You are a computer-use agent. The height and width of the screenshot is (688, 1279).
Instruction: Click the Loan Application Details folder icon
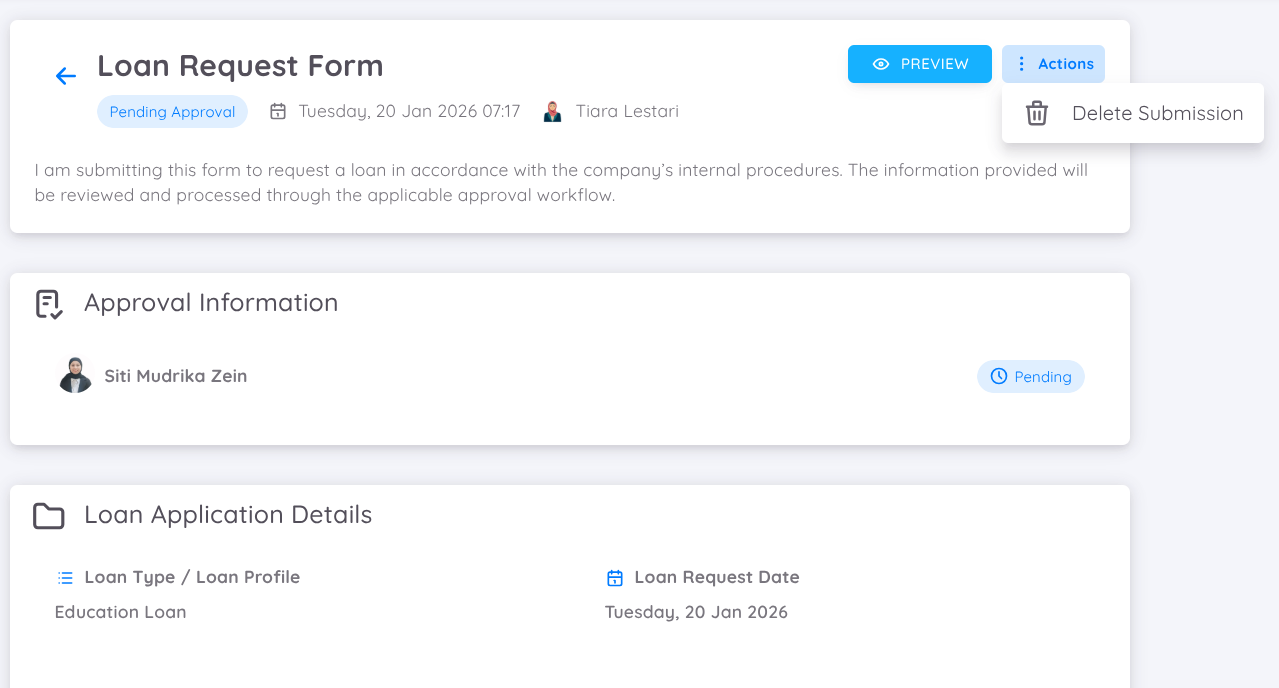point(49,516)
